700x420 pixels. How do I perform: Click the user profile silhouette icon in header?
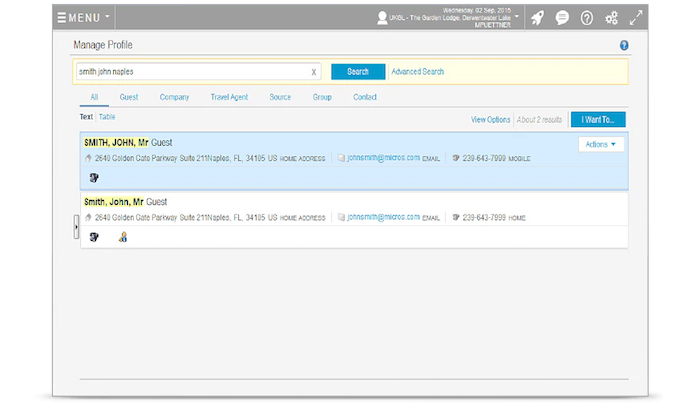tap(381, 18)
